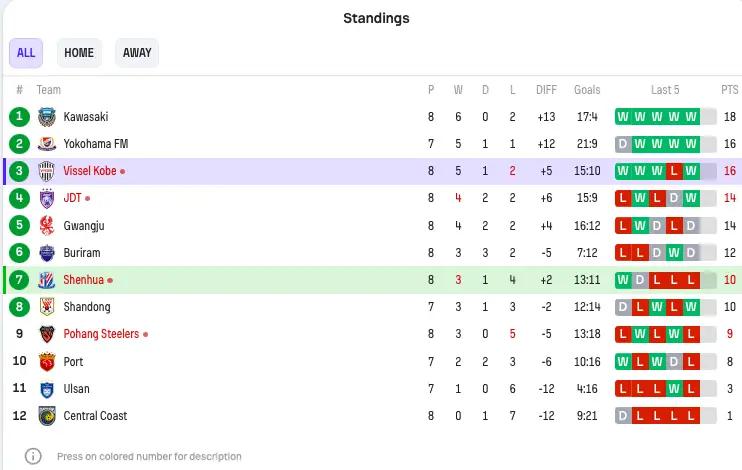Switch to the AWAY standings tab

[x=137, y=53]
